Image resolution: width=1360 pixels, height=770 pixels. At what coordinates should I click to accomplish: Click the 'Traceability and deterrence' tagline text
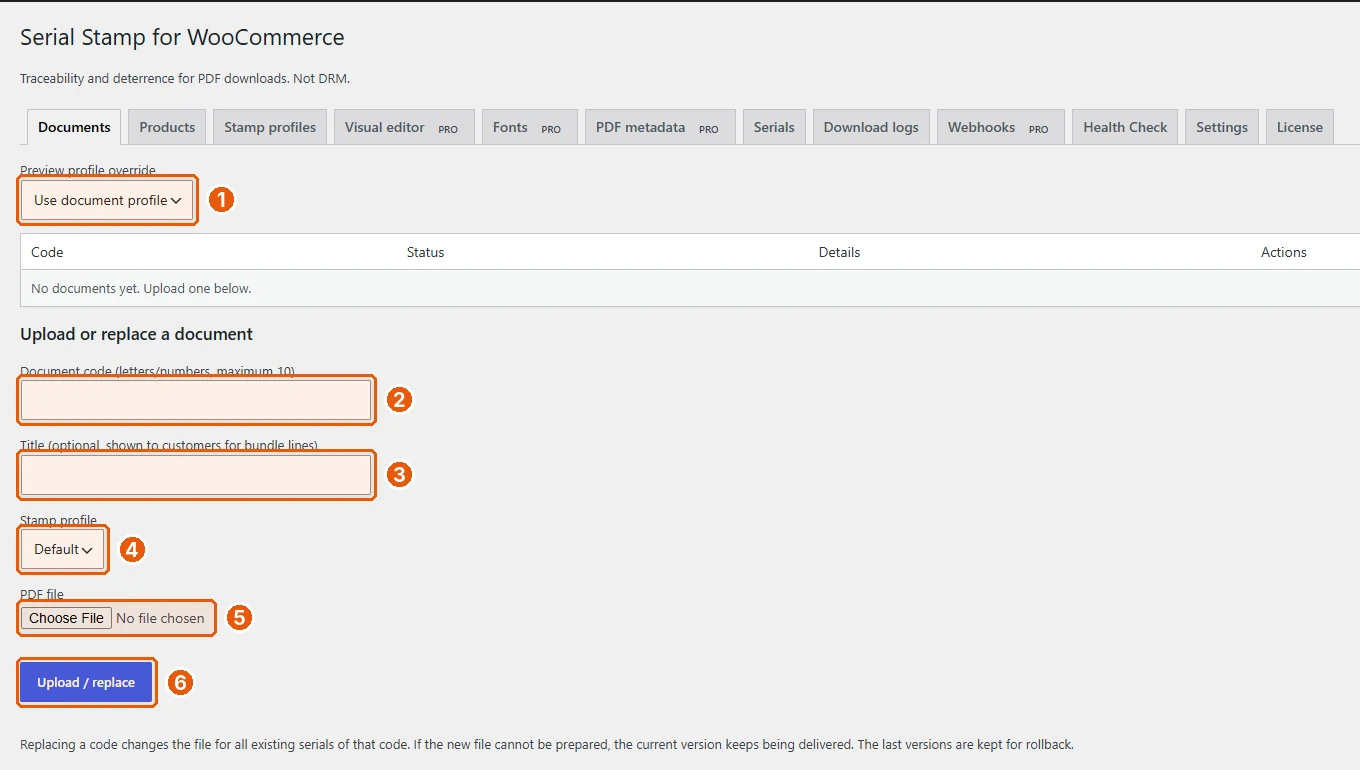tap(185, 78)
